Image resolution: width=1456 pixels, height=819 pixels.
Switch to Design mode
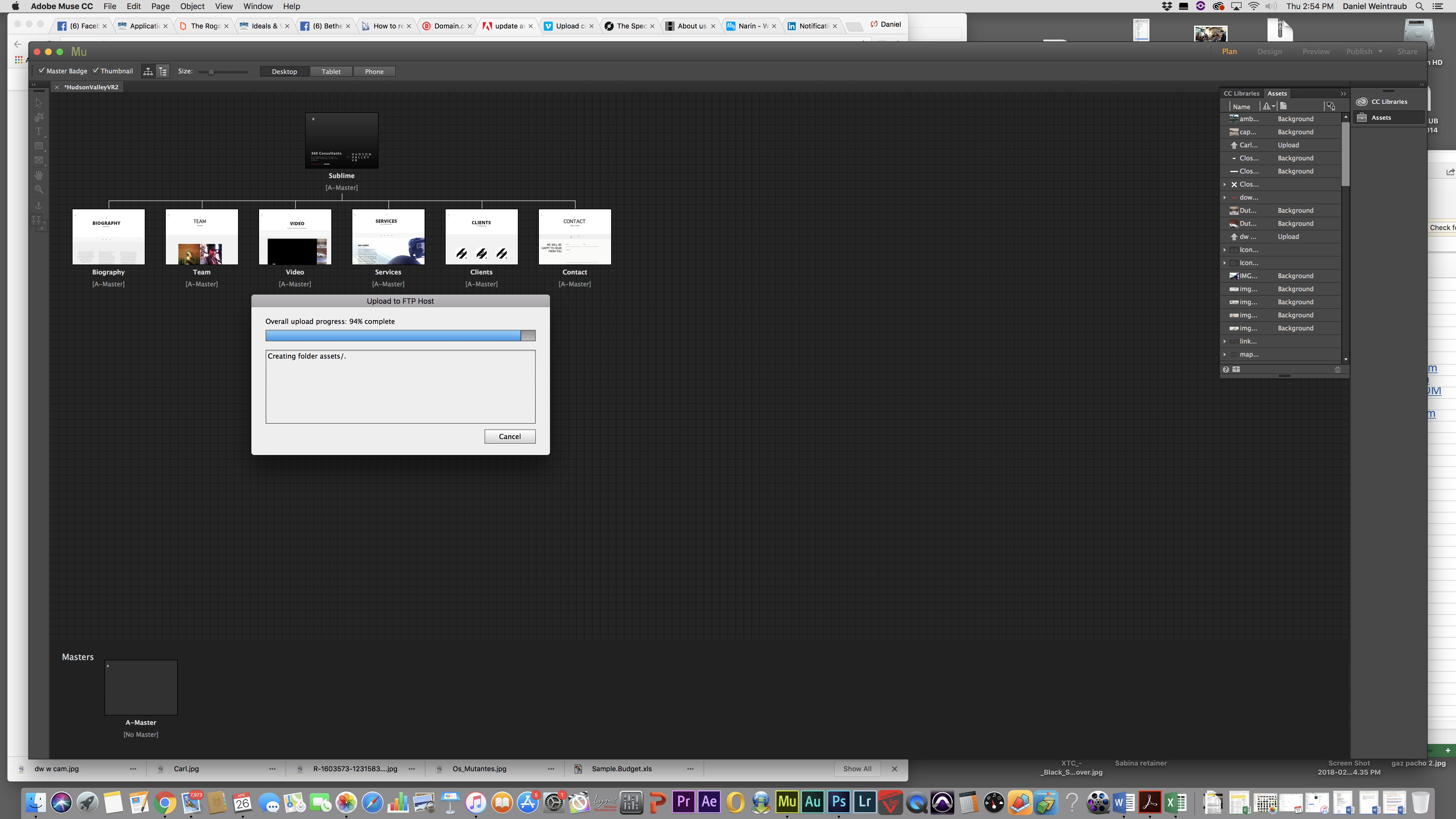[x=1269, y=51]
